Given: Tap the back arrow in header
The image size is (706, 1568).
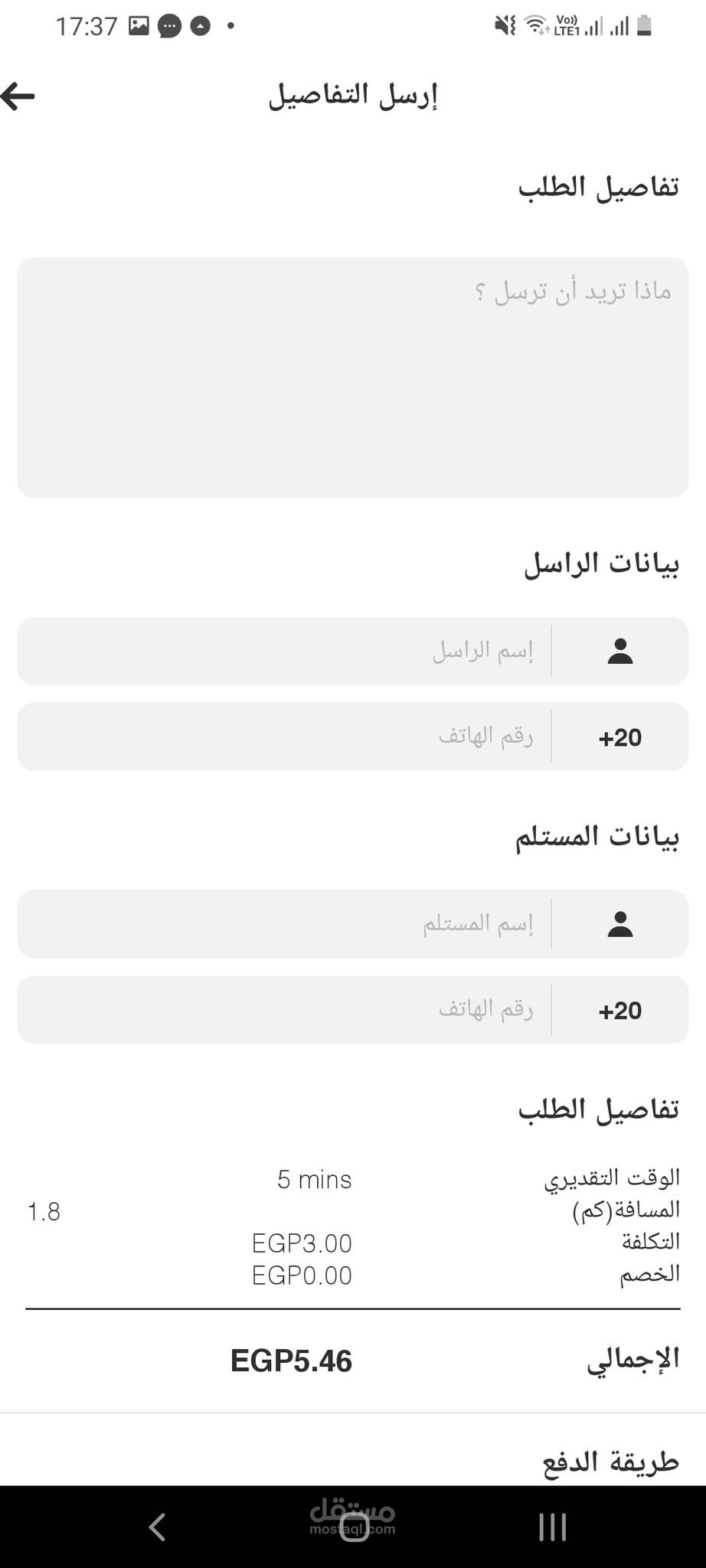Looking at the screenshot, I should tap(18, 96).
